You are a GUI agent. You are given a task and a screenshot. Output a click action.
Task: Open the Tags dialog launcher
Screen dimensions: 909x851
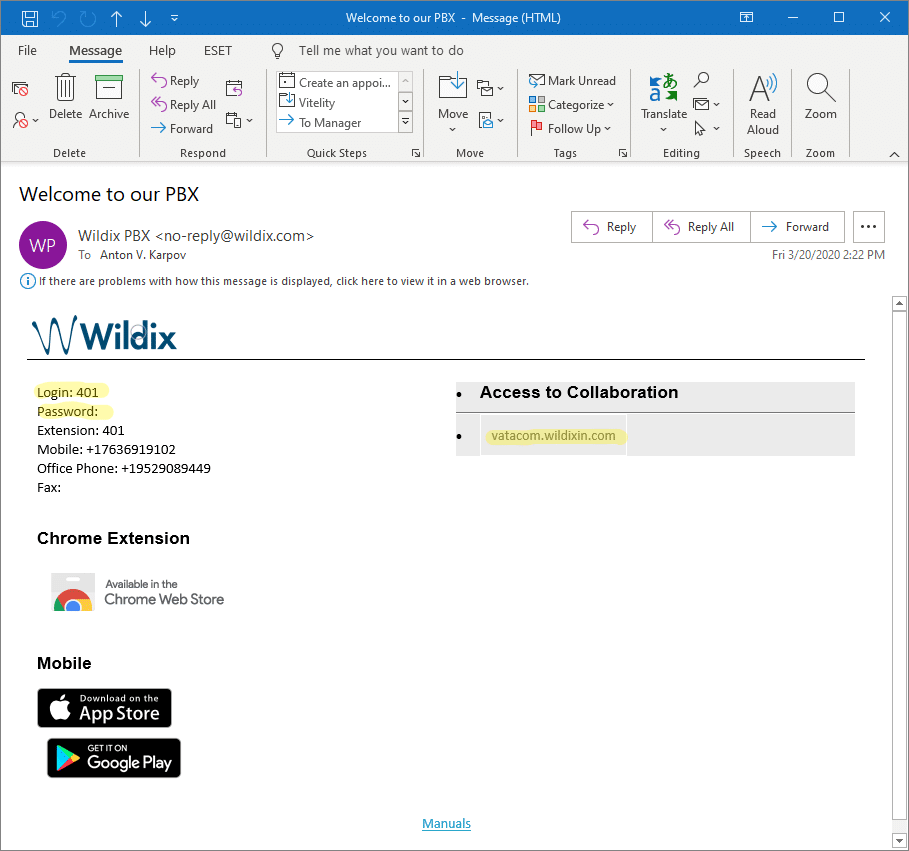tap(623, 153)
